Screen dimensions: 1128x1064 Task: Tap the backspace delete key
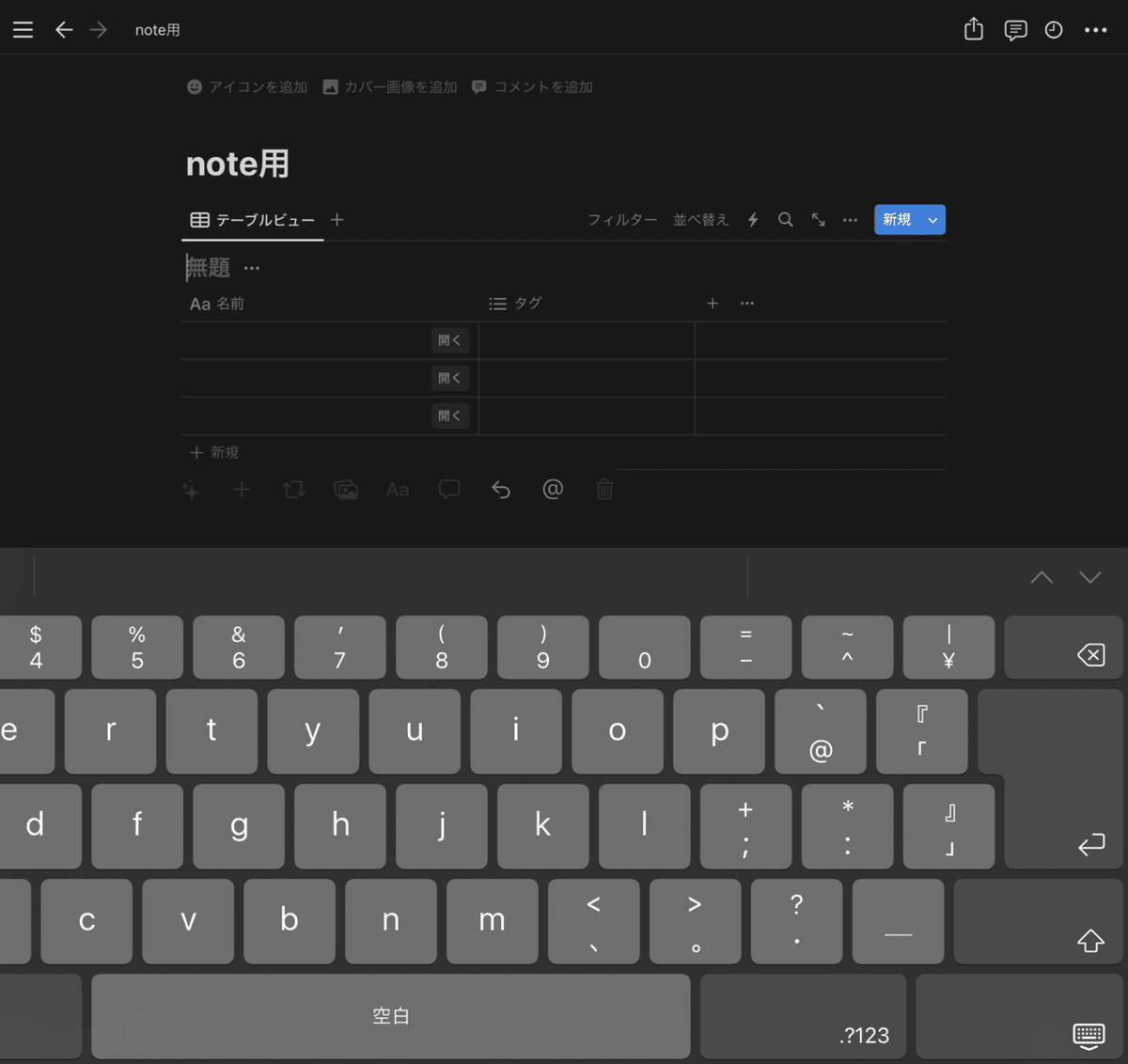coord(1063,648)
